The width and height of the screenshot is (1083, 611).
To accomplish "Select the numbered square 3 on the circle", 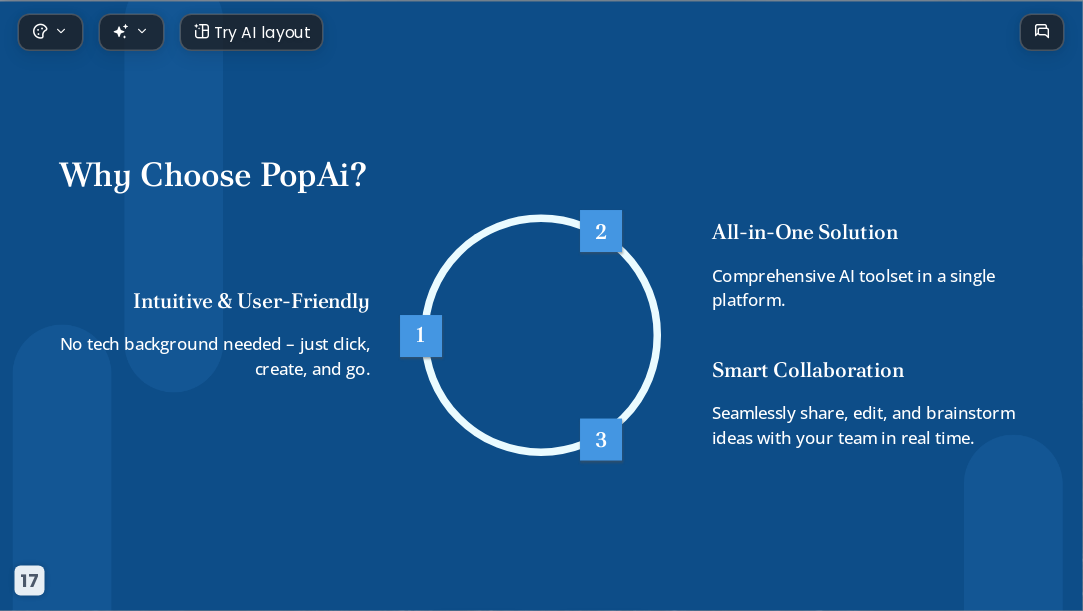I will click(x=601, y=439).
